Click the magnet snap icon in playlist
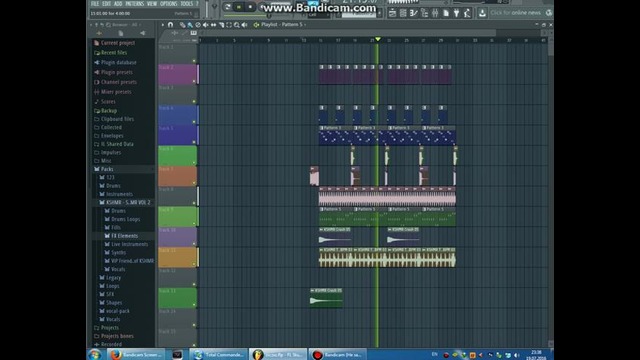This screenshot has height=360, width=640. 170,25
